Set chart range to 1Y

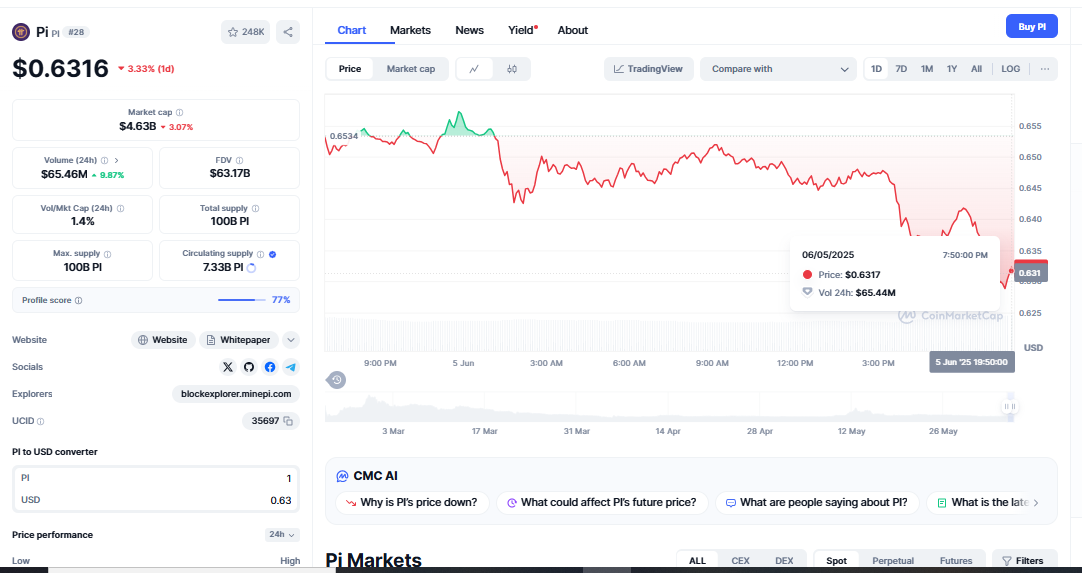coord(952,69)
